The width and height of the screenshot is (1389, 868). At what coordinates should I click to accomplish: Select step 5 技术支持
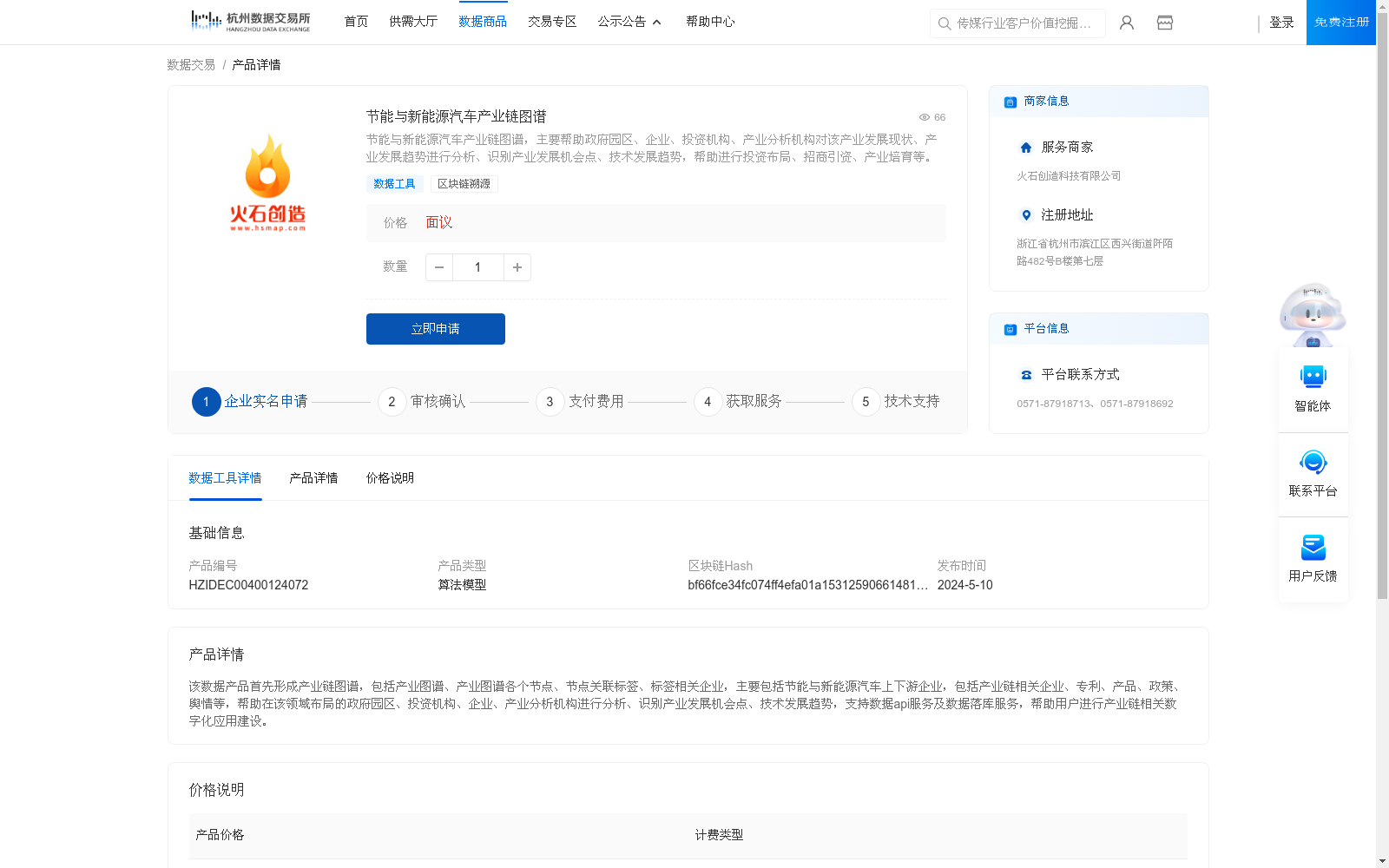pos(896,402)
